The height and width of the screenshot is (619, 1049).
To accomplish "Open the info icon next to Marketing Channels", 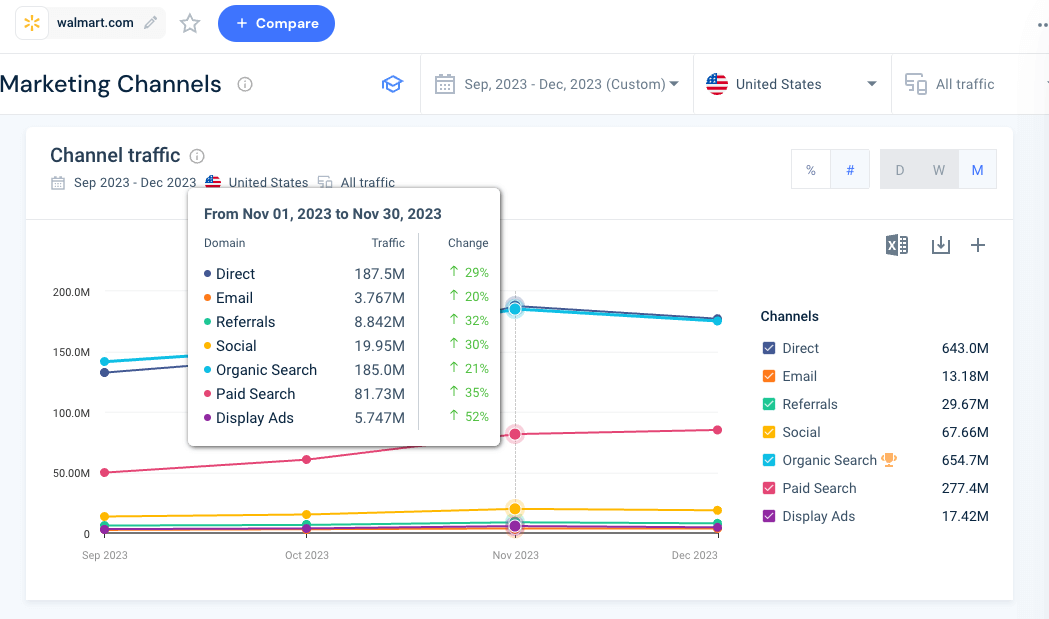I will click(x=245, y=84).
